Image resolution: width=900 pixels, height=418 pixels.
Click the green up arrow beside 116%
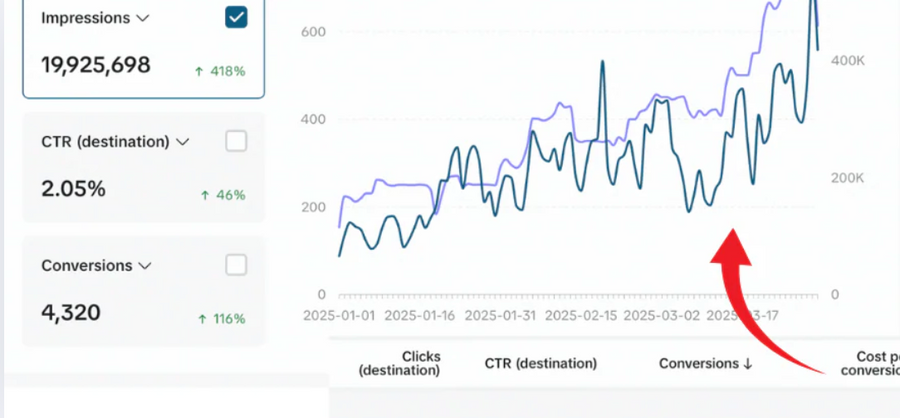click(x=202, y=319)
